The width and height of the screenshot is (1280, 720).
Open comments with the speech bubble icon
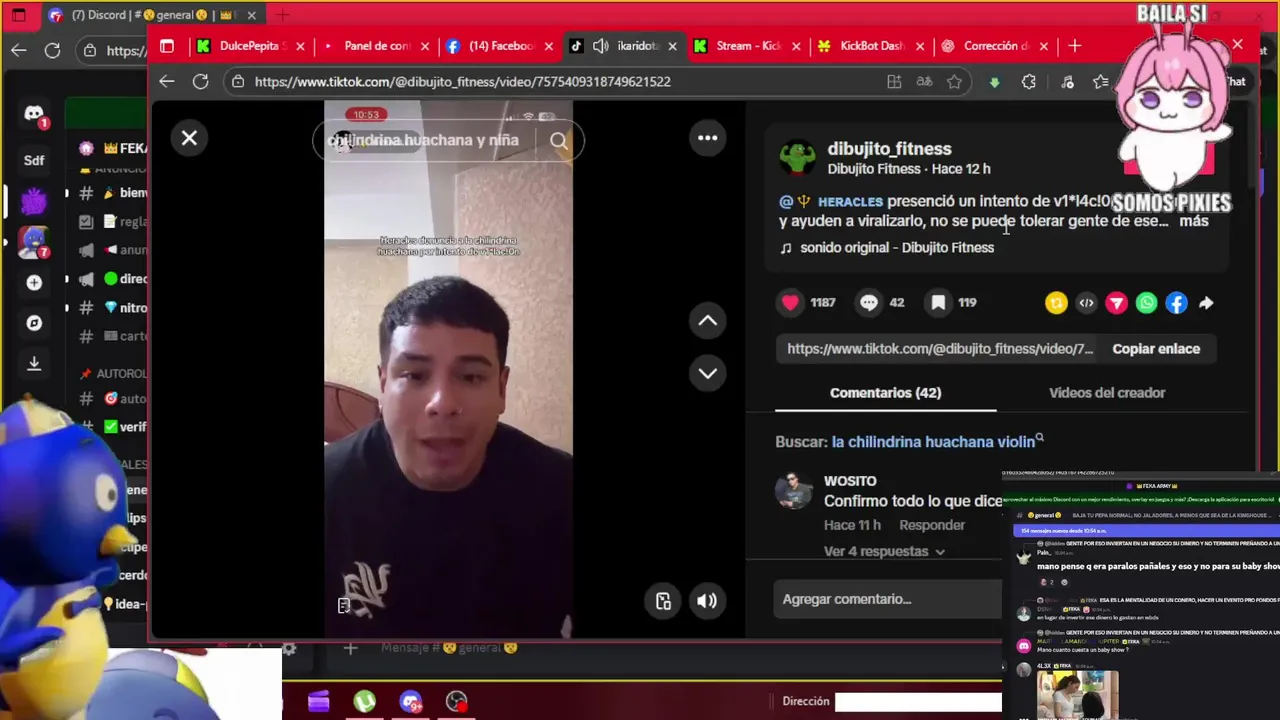point(869,302)
